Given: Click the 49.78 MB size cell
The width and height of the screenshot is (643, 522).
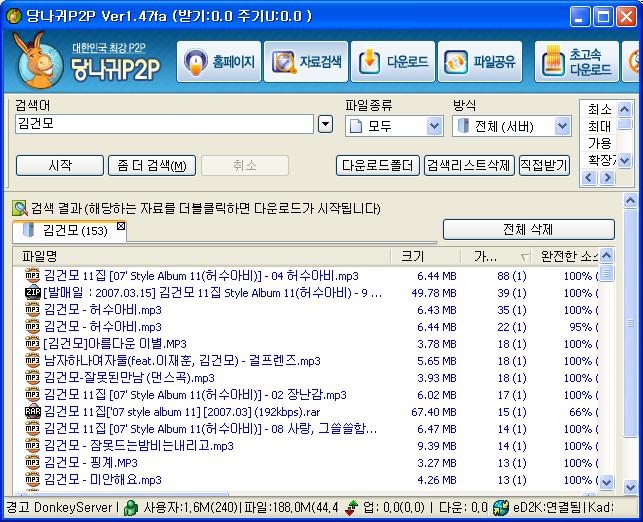Looking at the screenshot, I should point(433,293).
